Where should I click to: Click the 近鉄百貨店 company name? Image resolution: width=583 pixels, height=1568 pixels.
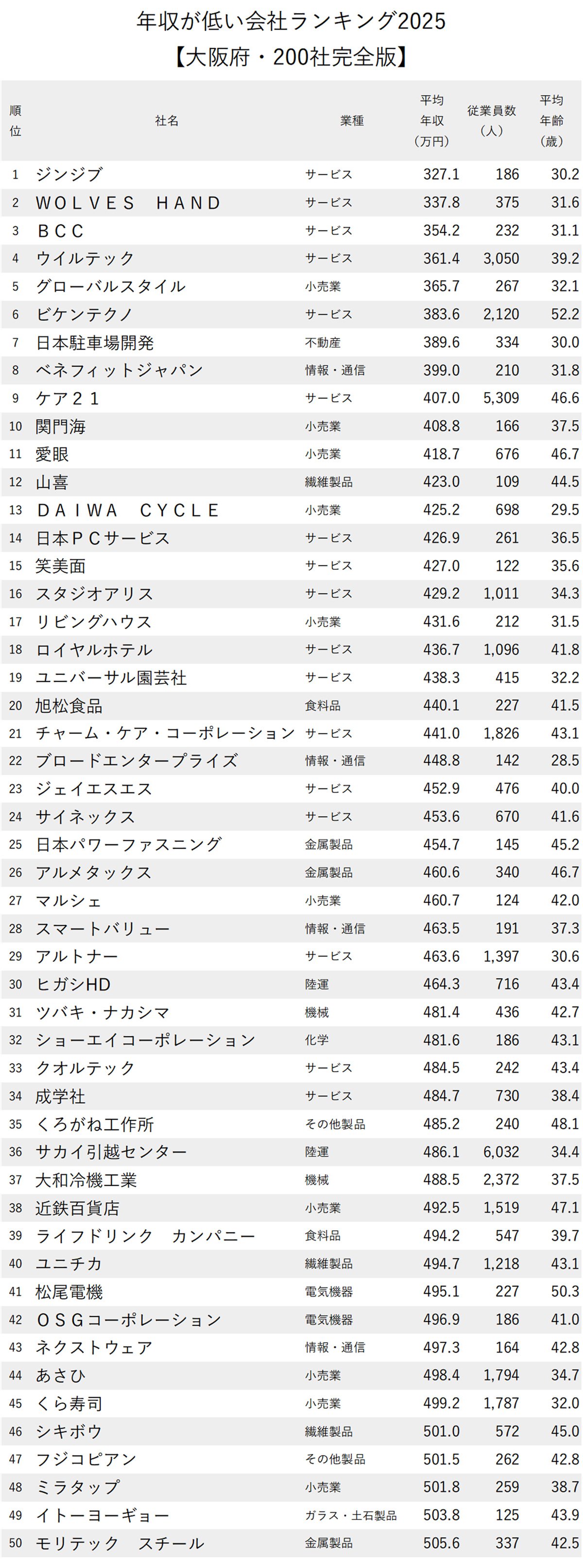[x=77, y=1208]
